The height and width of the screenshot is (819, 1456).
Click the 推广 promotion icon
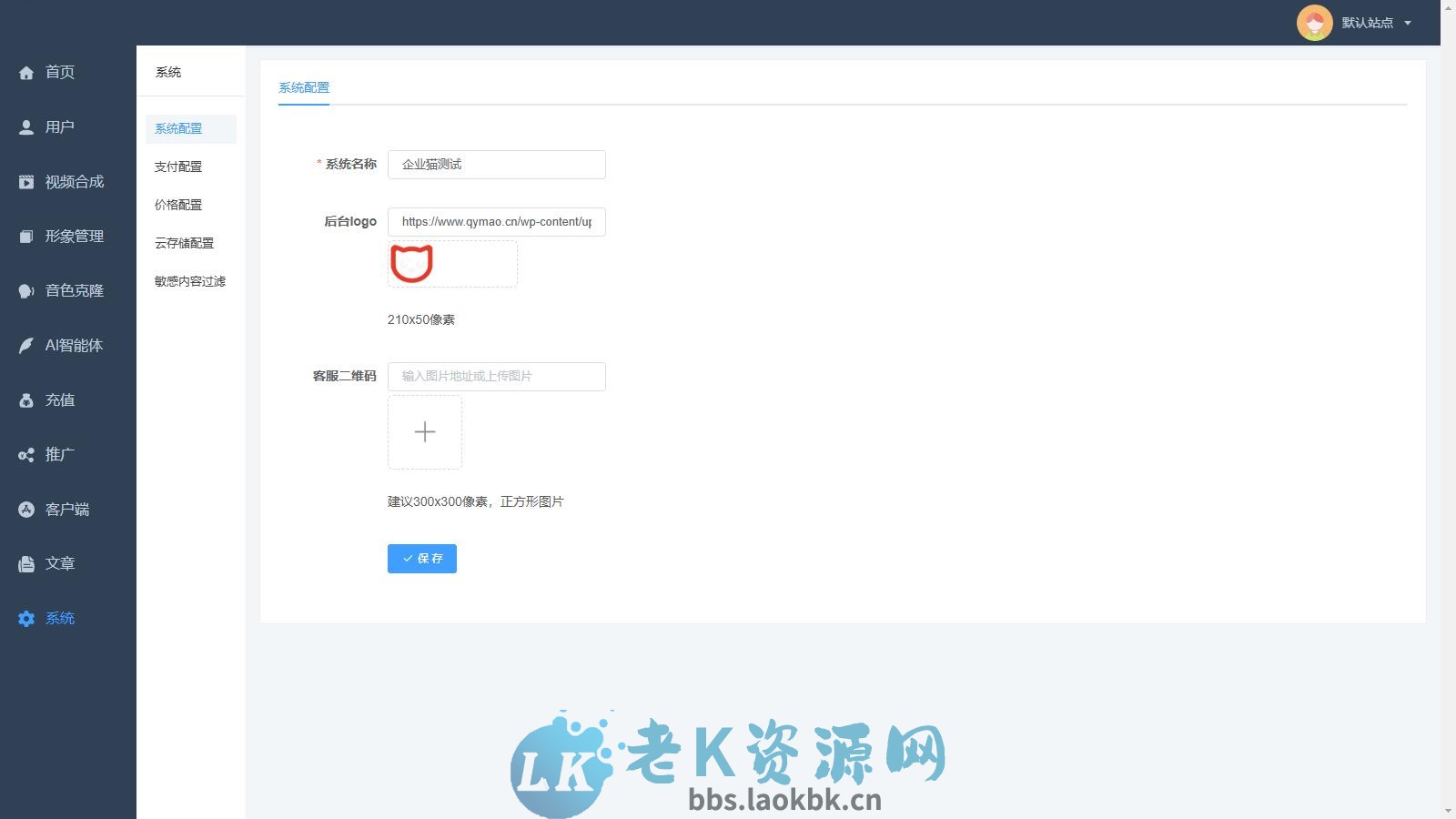click(x=26, y=455)
